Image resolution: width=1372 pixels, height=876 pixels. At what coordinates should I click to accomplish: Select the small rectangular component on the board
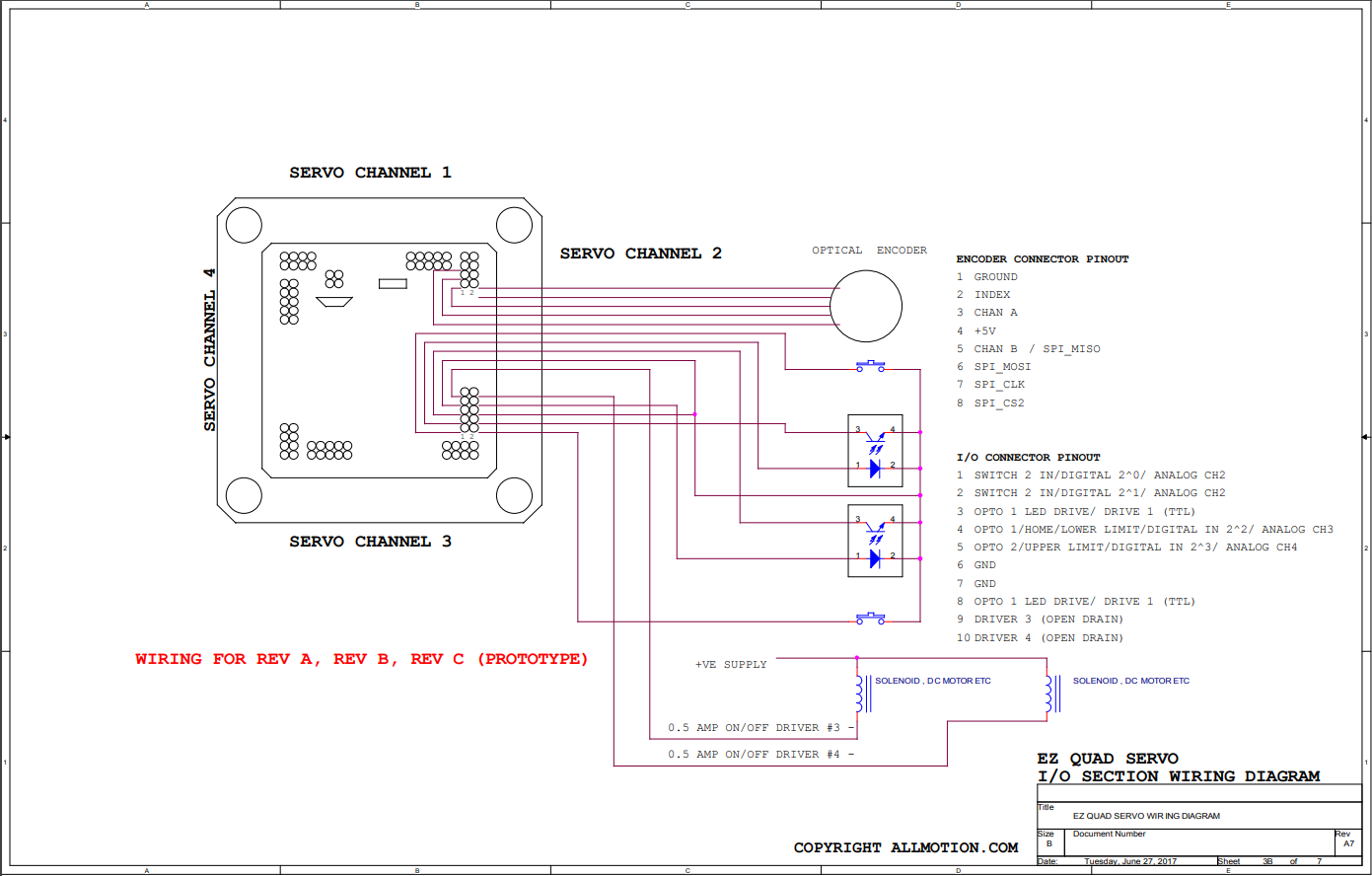(393, 284)
